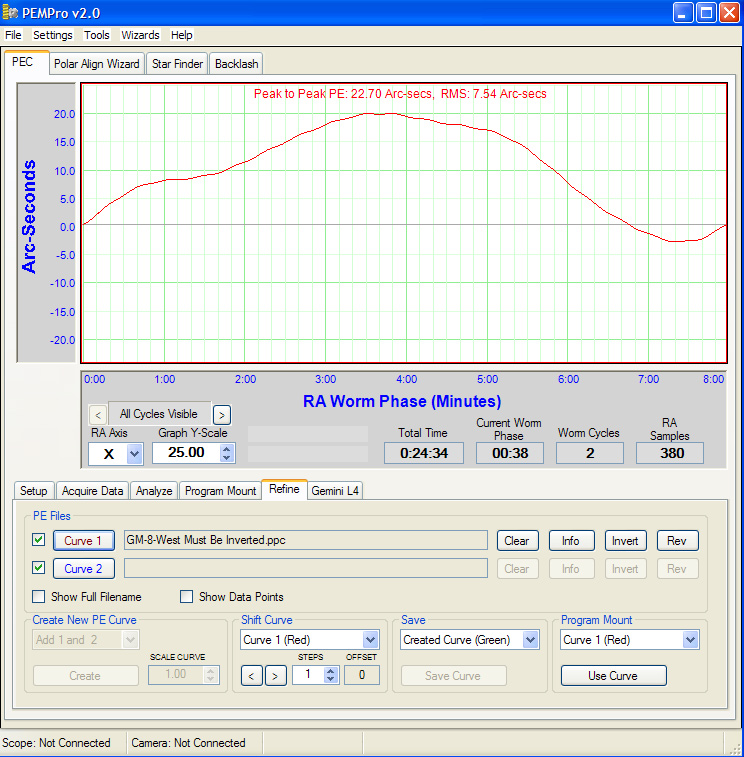This screenshot has width=744, height=757.
Task: Click the STEPS value field
Action: click(x=309, y=675)
